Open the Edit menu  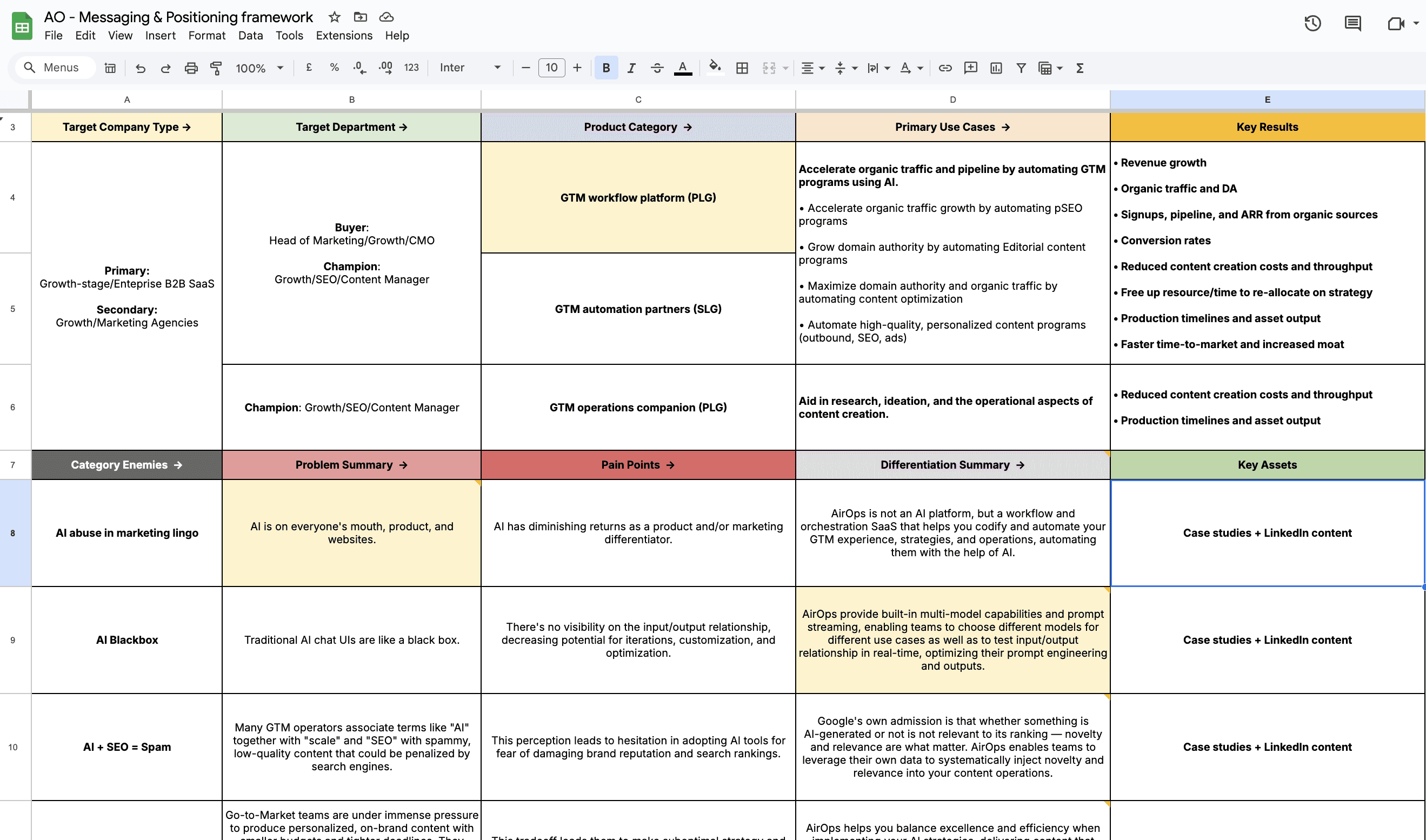tap(85, 36)
